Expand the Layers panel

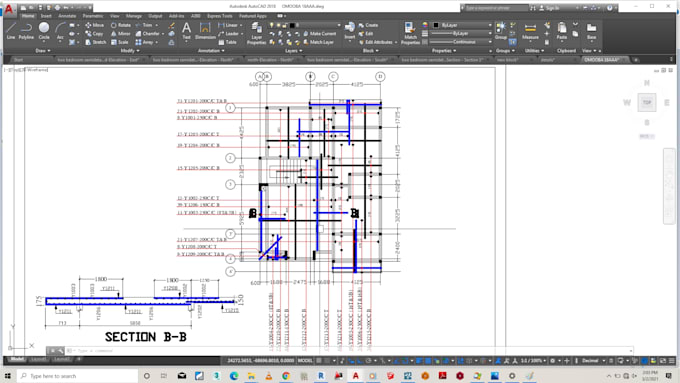(293, 51)
